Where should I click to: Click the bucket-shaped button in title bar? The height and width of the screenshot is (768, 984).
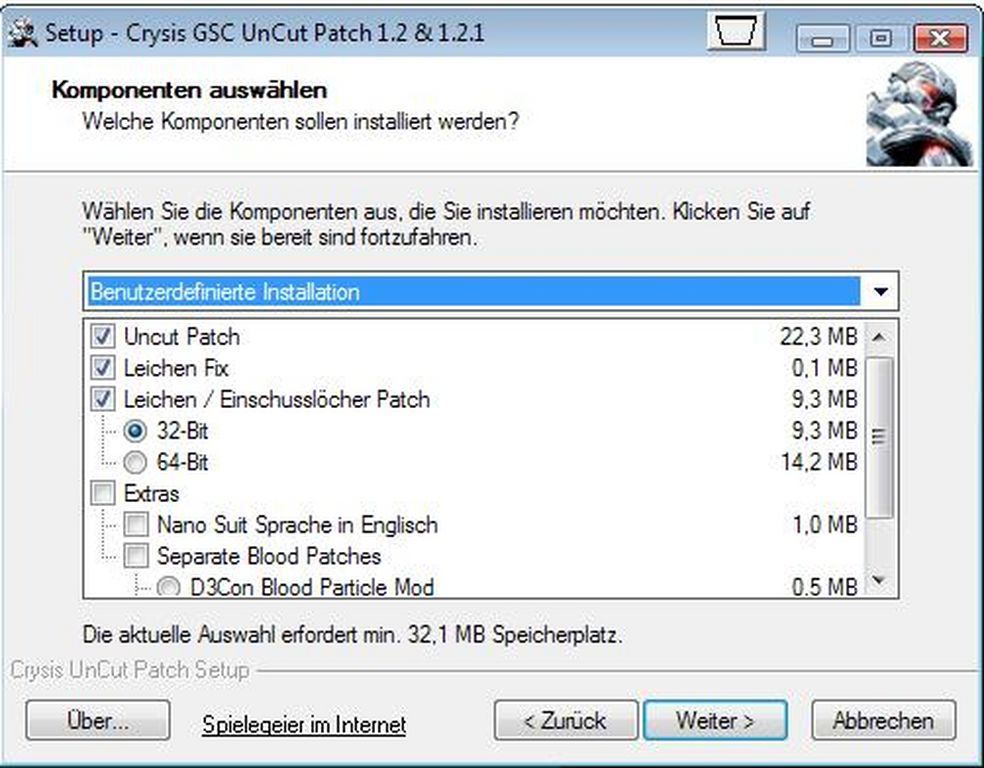(x=736, y=31)
